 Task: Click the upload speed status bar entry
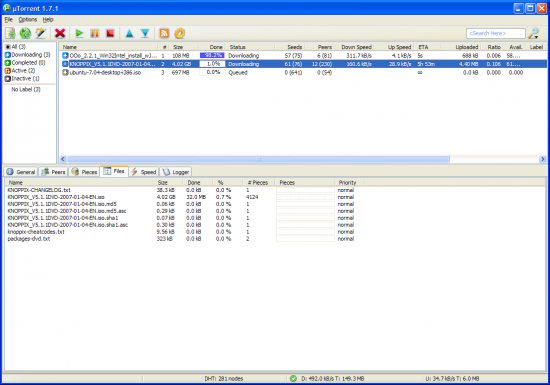452,378
